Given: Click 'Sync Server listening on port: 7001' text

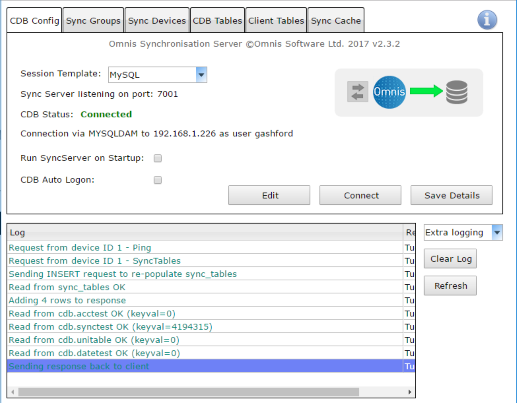Looking at the screenshot, I should [99, 94].
